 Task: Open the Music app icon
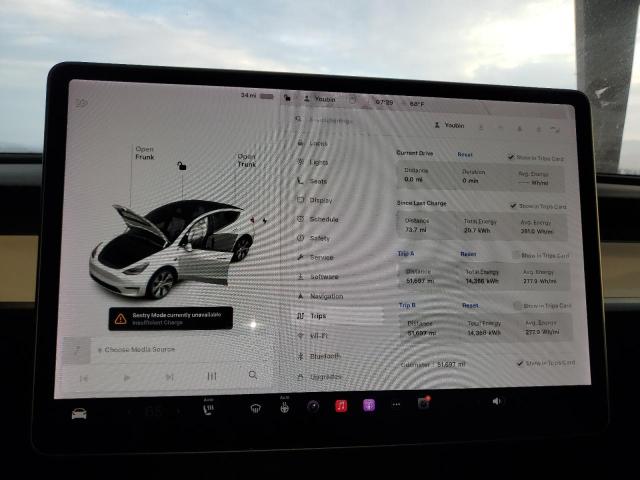pyautogui.click(x=341, y=405)
